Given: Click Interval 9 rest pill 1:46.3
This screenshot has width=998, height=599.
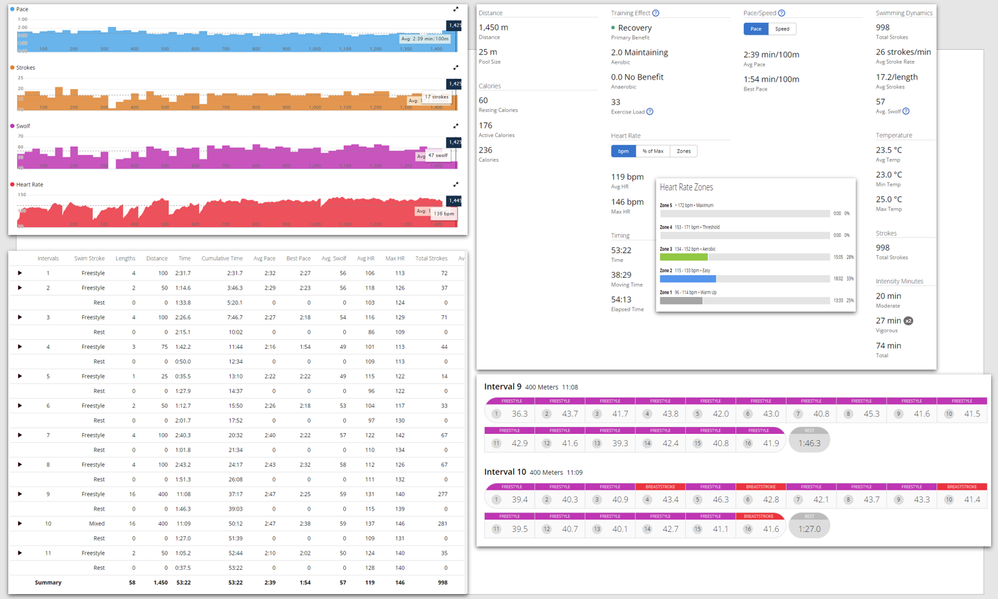Looking at the screenshot, I should (809, 440).
